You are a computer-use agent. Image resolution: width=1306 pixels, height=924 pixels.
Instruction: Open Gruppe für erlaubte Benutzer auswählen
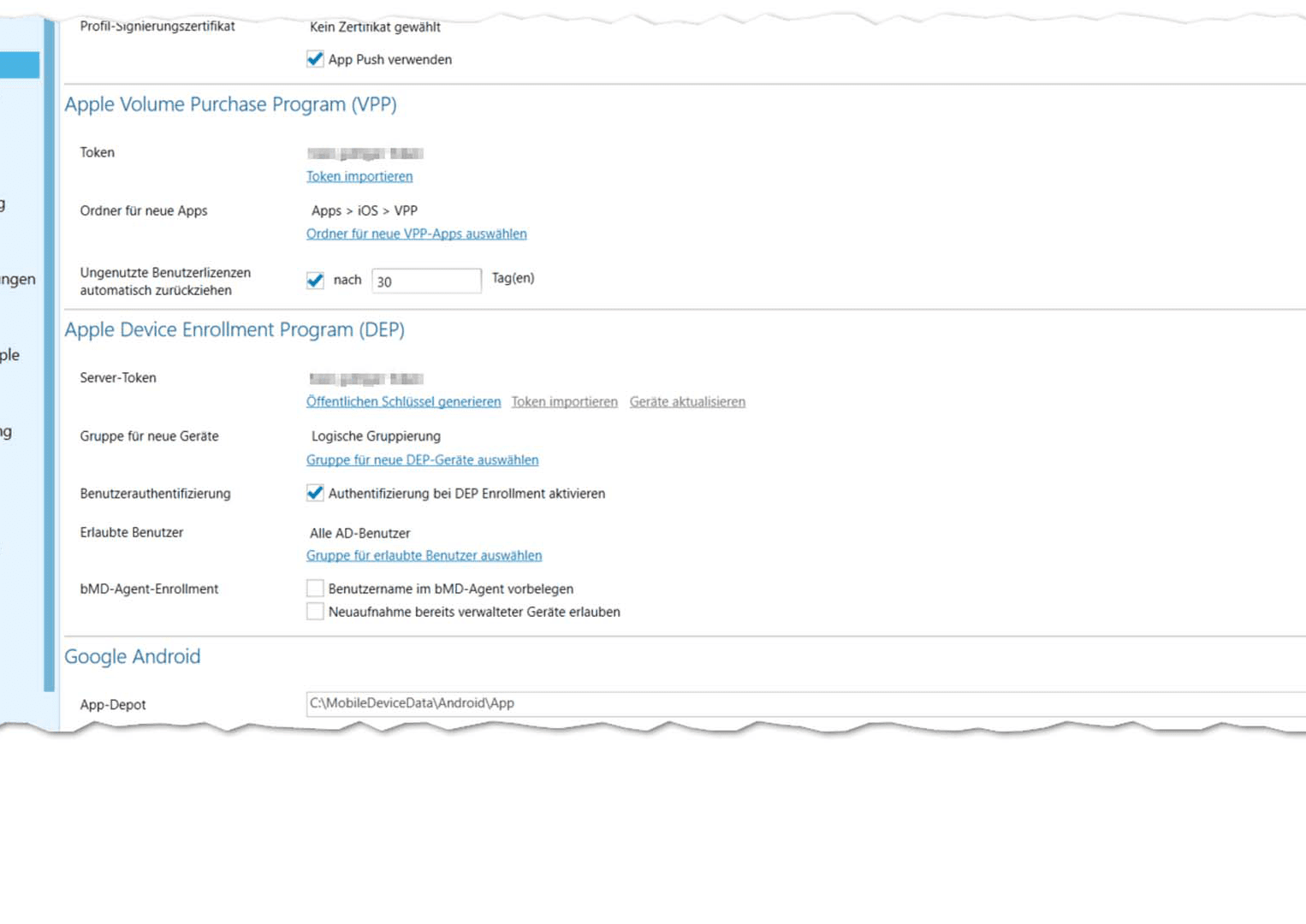coord(424,555)
